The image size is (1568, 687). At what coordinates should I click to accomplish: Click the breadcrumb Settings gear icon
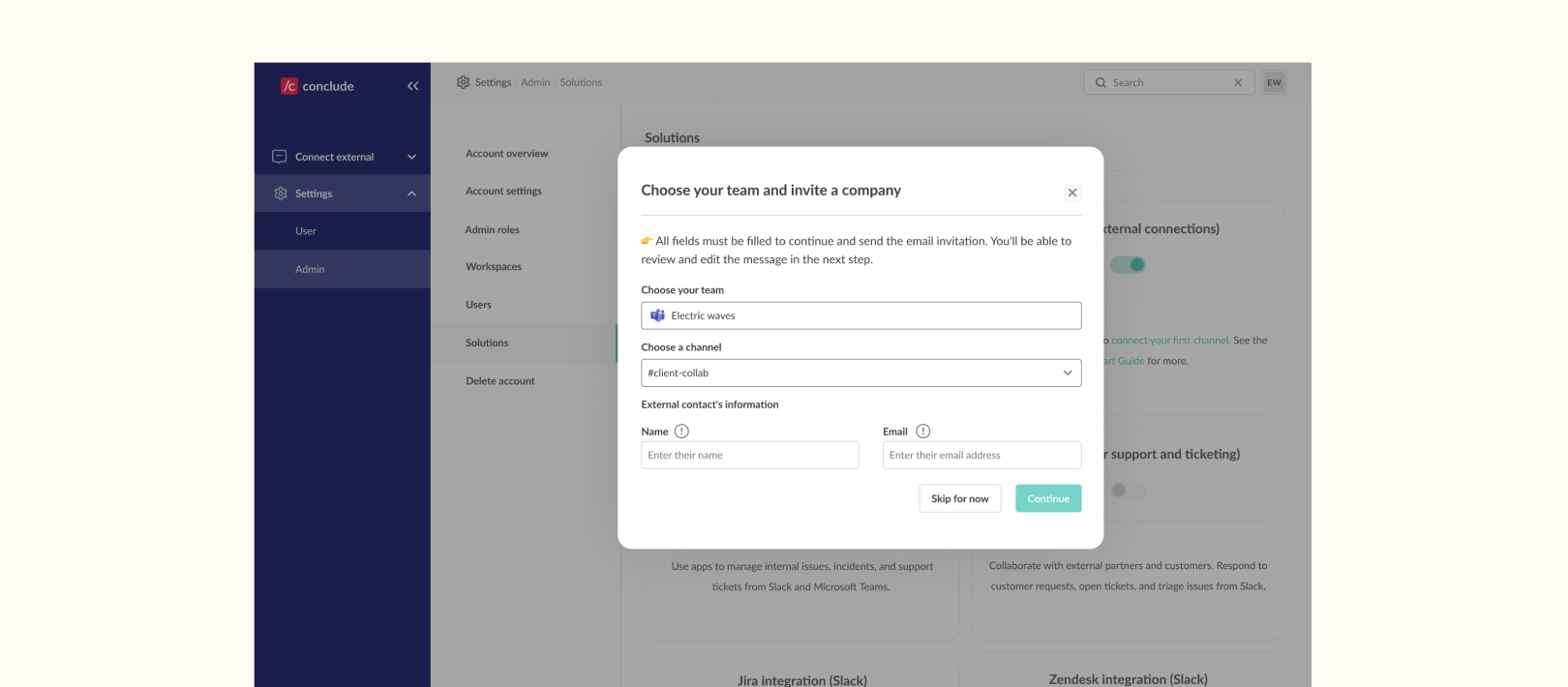(x=463, y=82)
